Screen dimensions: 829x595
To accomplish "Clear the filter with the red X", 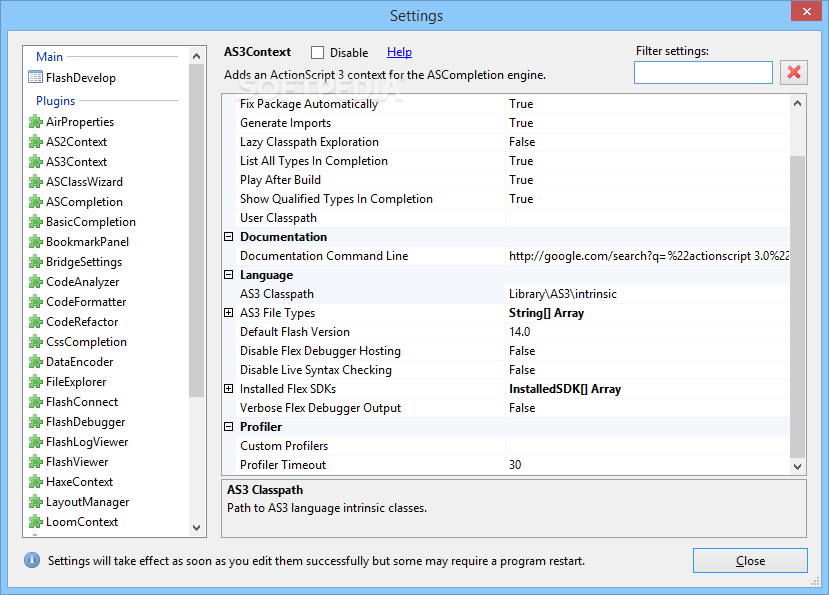I will (794, 72).
